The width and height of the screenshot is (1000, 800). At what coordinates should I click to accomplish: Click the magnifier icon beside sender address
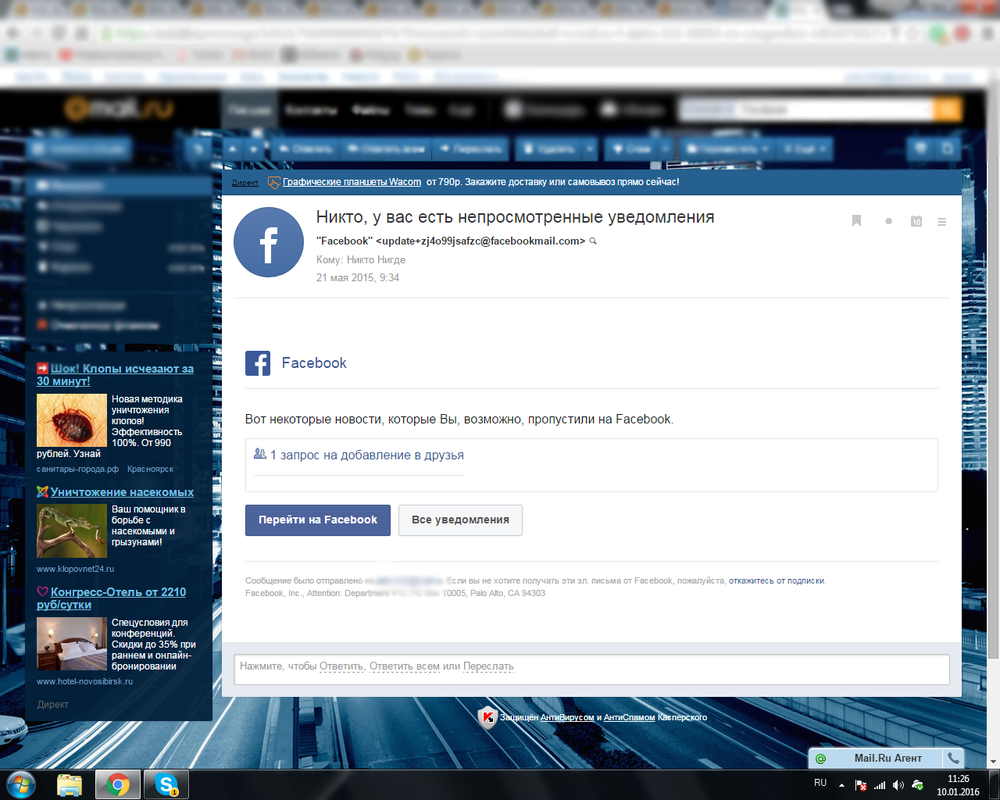pos(593,241)
